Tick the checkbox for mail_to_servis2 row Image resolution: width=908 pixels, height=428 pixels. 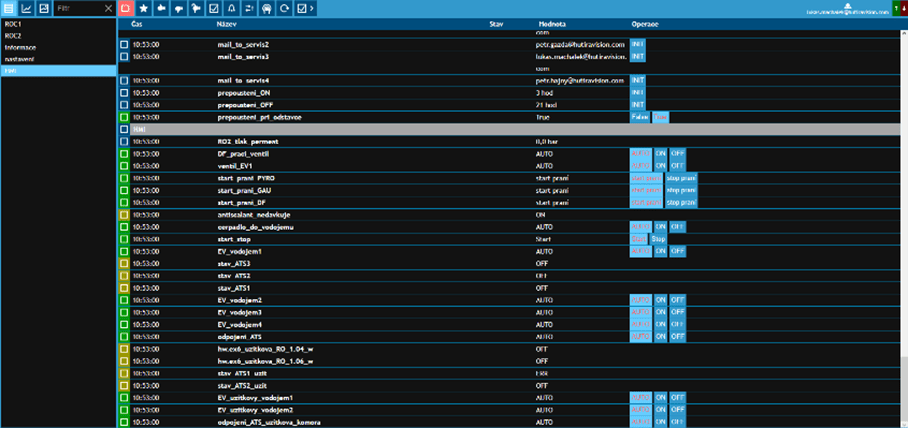124,45
